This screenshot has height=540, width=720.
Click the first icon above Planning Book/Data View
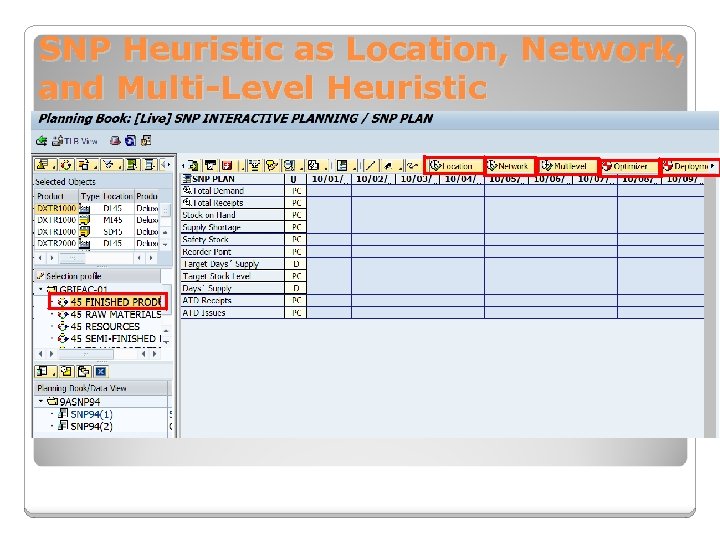tap(45, 371)
